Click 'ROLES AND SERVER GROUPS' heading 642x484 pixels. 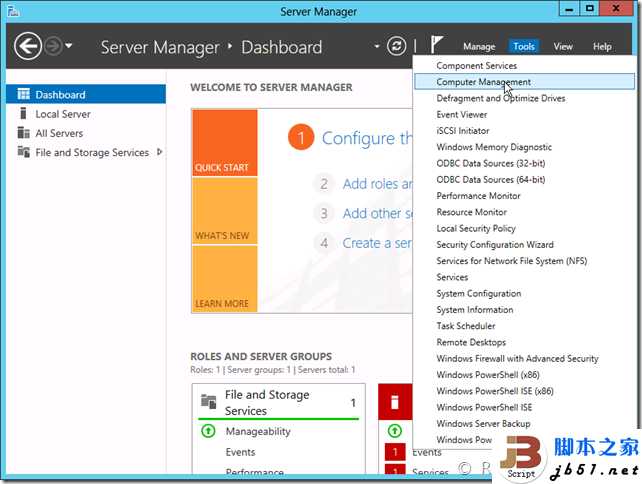261,356
